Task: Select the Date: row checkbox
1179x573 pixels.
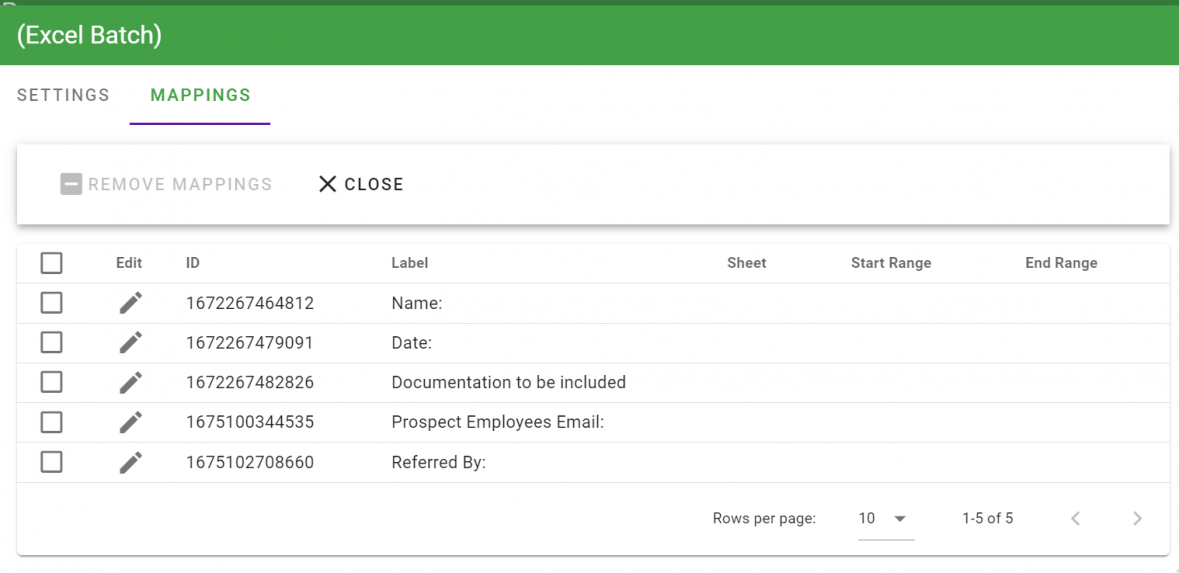Action: [52, 343]
